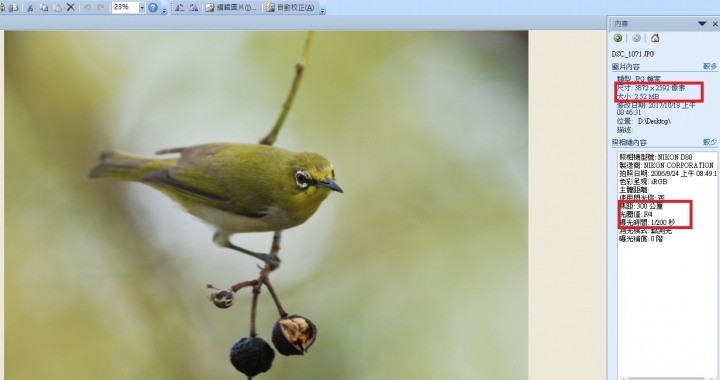Viewport: 720px width, 380px height.
Task: Click the Paste clipboard icon
Action: coord(57,7)
